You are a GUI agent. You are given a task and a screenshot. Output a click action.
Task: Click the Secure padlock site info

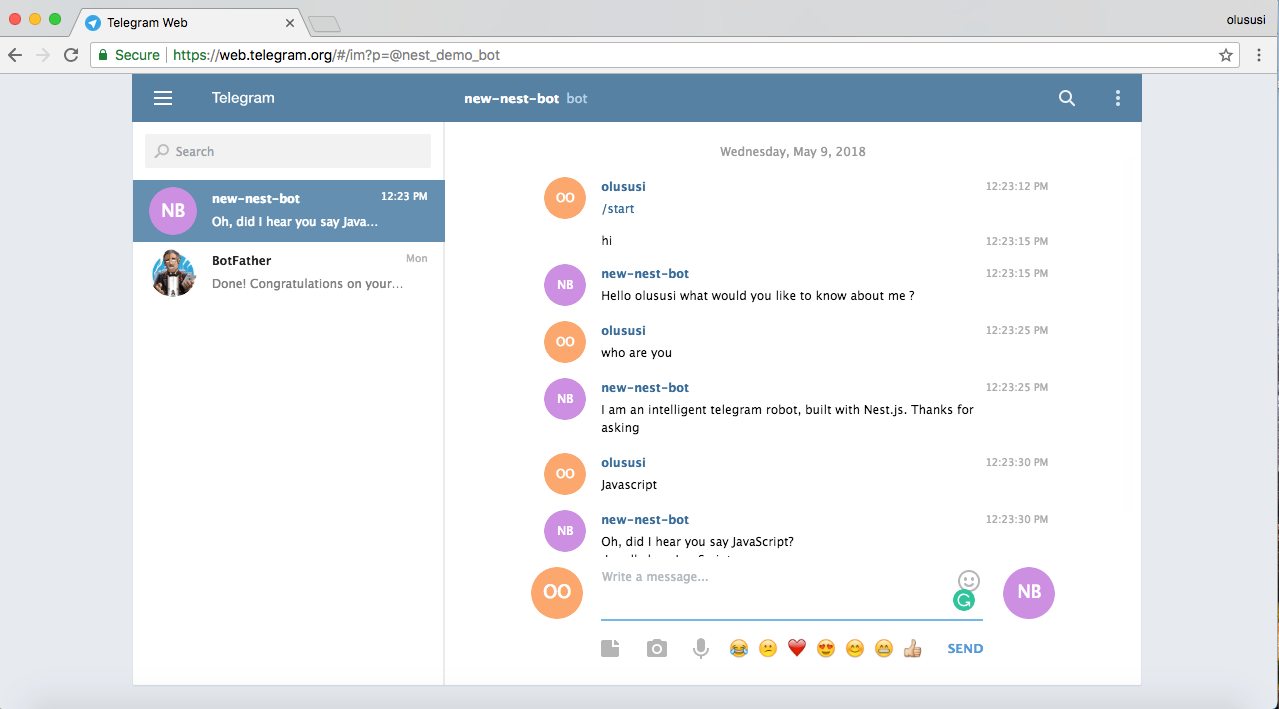[129, 55]
